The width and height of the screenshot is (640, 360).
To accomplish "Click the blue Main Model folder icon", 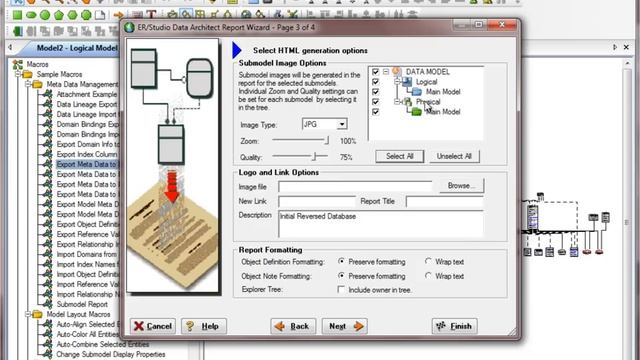I will [417, 92].
